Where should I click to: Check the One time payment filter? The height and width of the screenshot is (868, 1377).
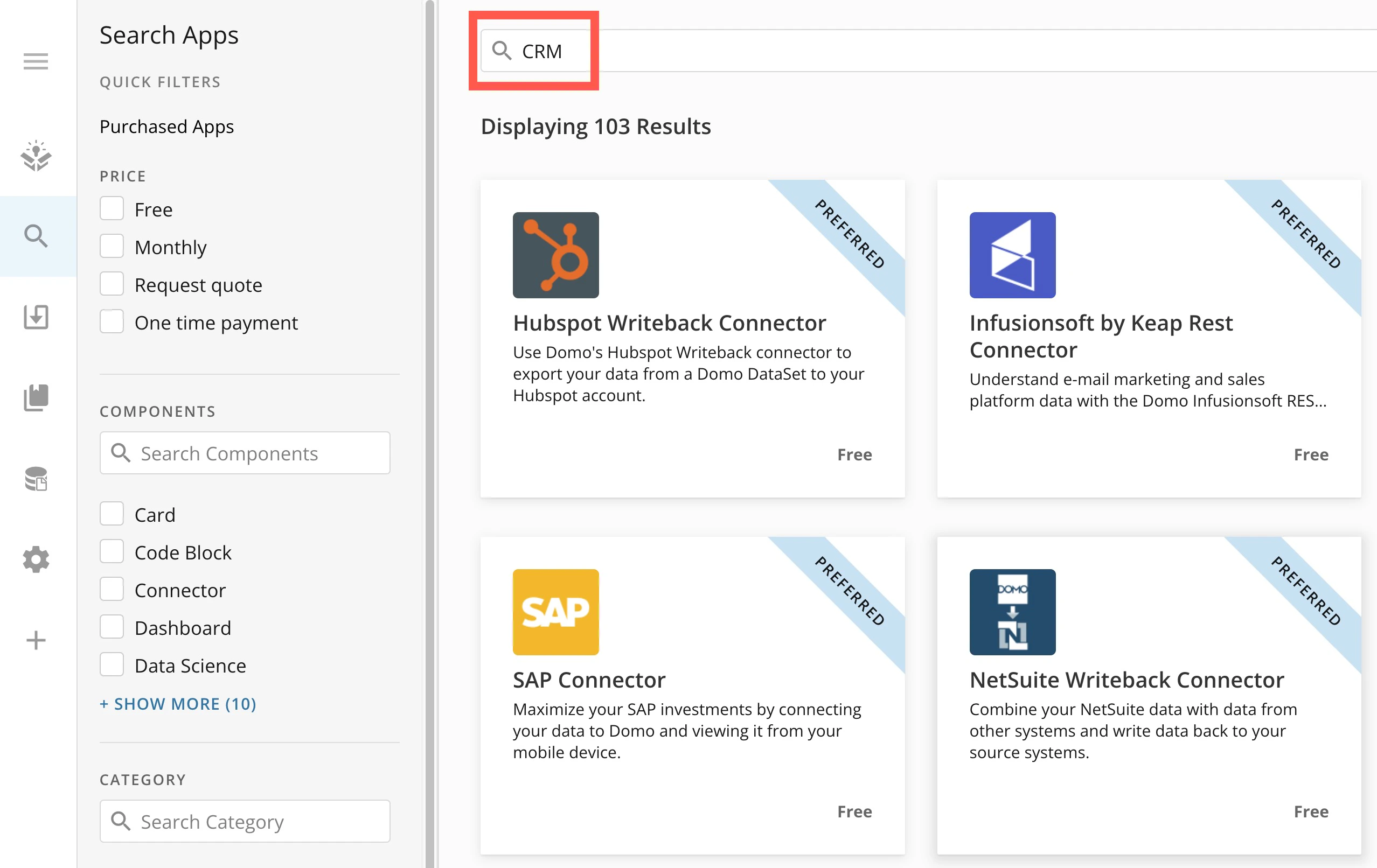[x=112, y=321]
